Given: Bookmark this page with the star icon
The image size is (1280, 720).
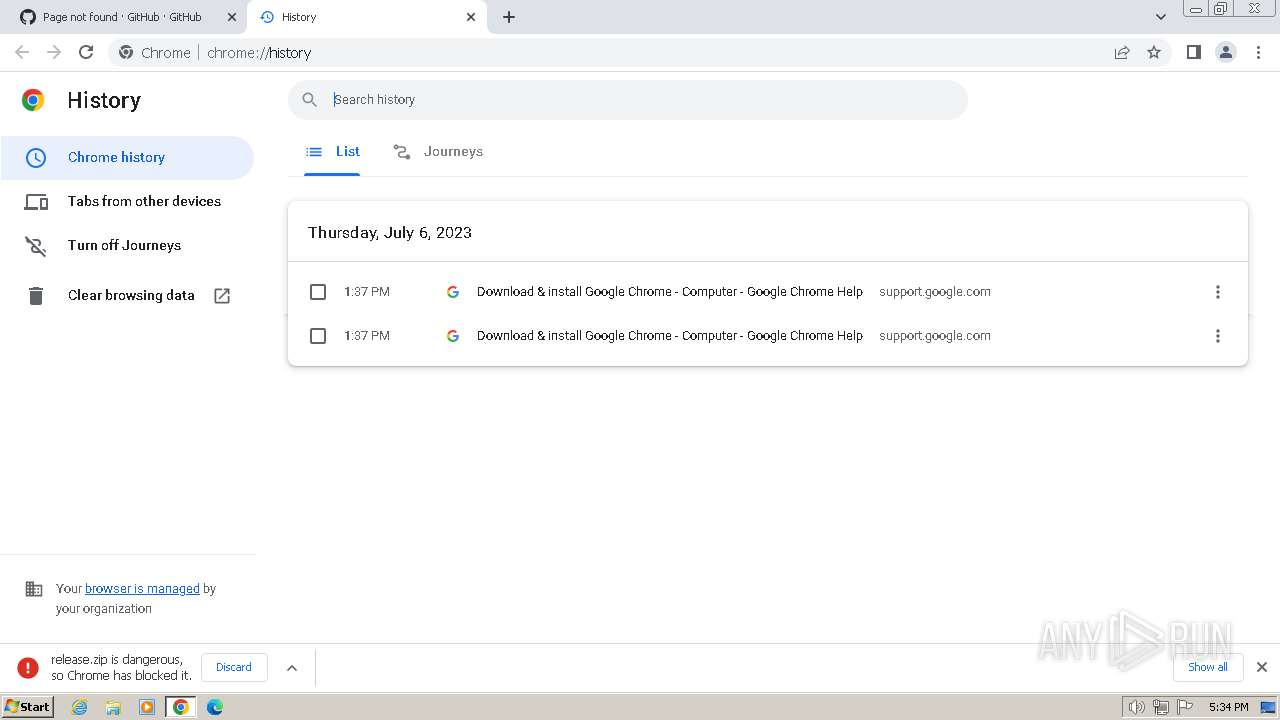Looking at the screenshot, I should (1154, 52).
